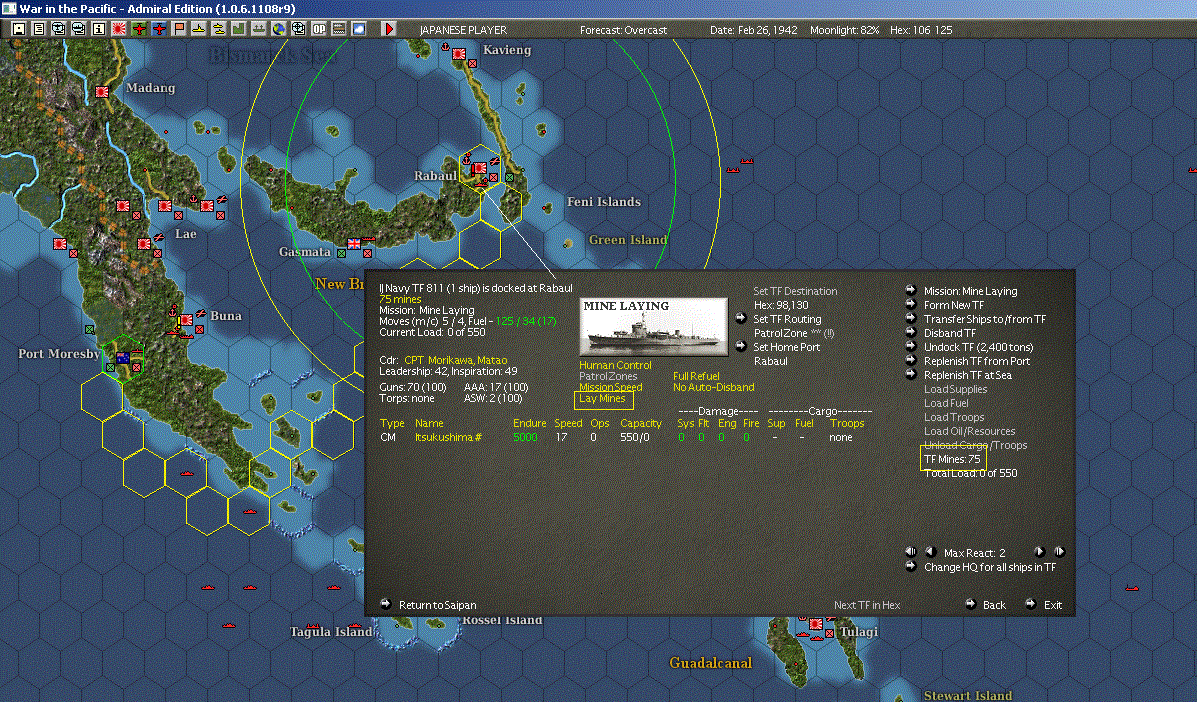Click the crosshair target toolbar icon
The image size is (1197, 702).
(298, 29)
